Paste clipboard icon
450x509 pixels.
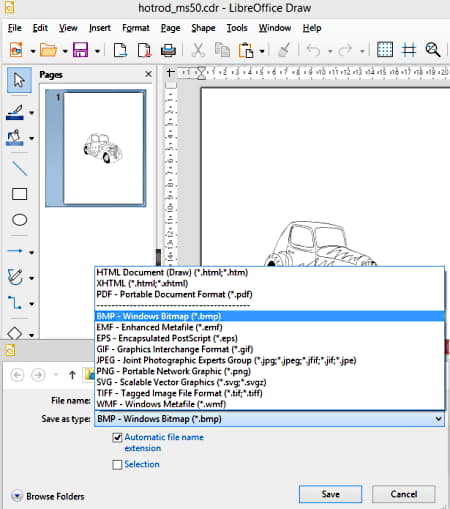coord(246,50)
